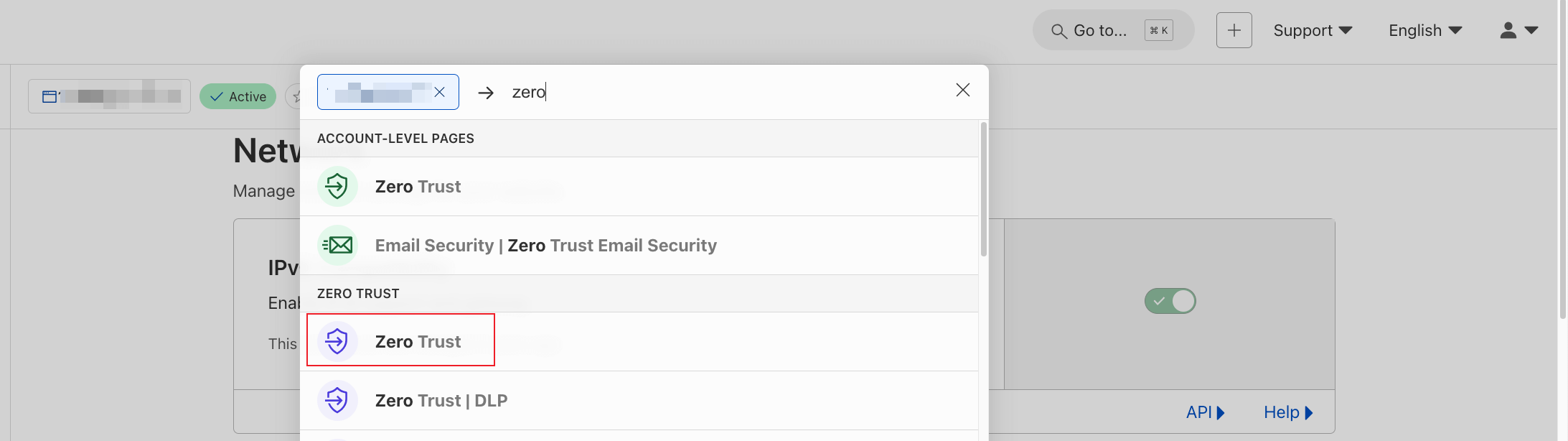This screenshot has width=1568, height=441.
Task: Expand the Support dropdown
Action: pos(1313,30)
